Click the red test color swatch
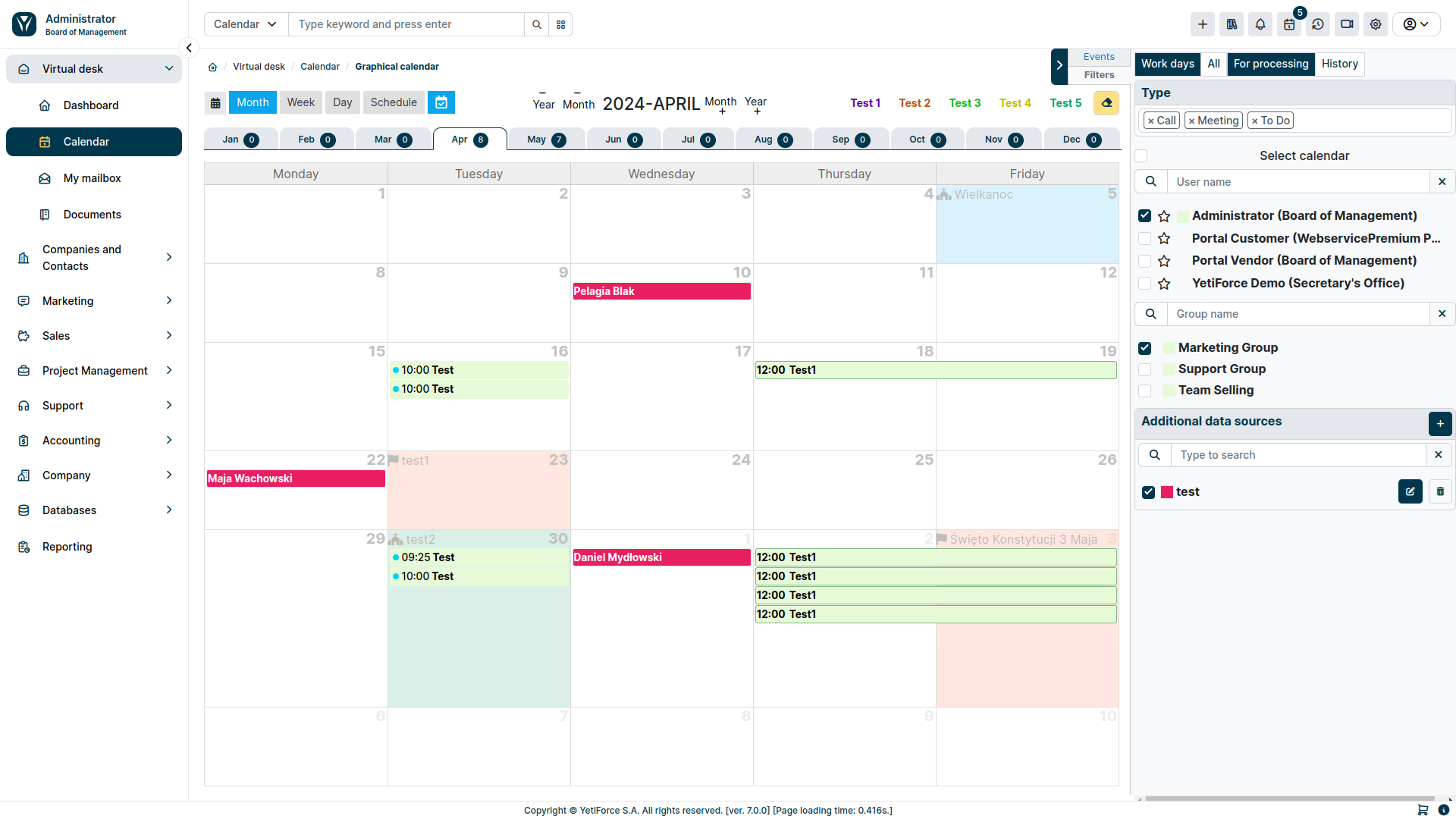1456x819 pixels. 1166,491
